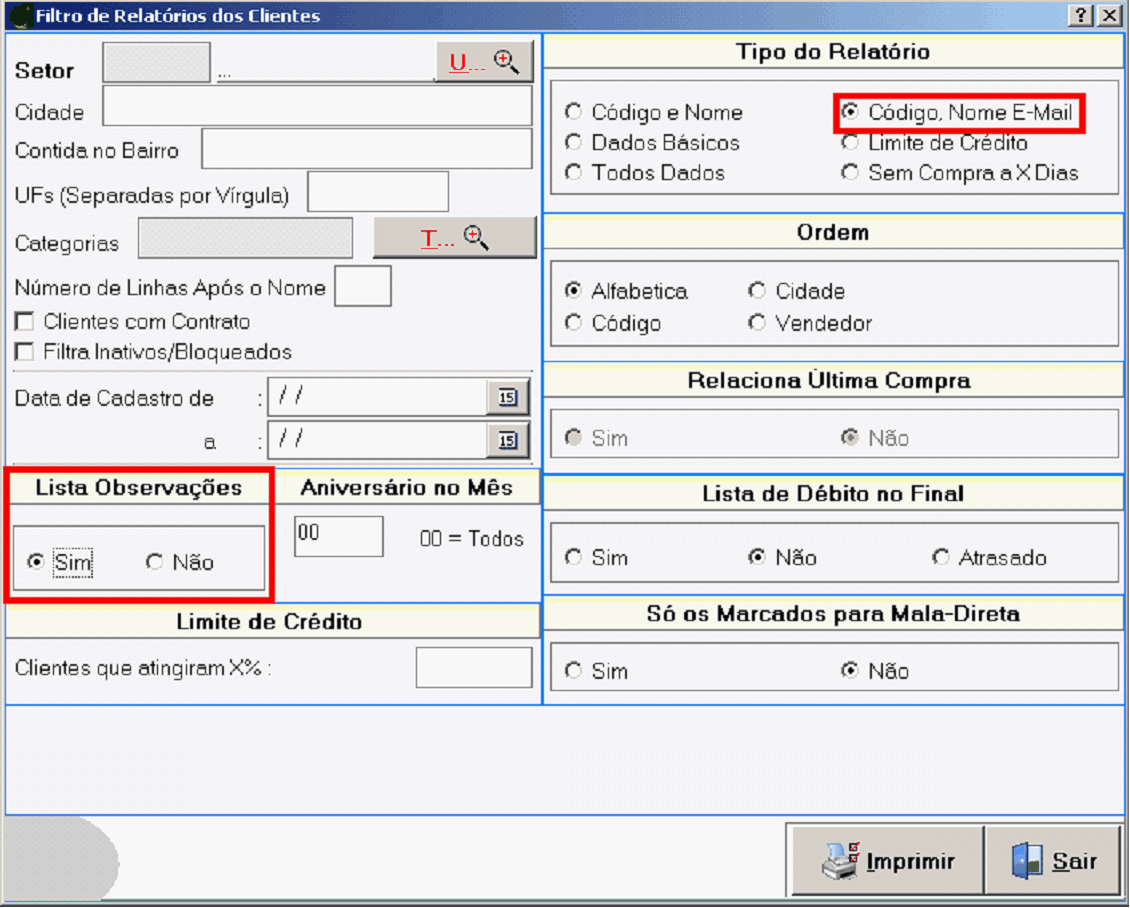Screen dimensions: 1130x908
Task: Set Lista Observações to Não
Action: click(x=155, y=562)
